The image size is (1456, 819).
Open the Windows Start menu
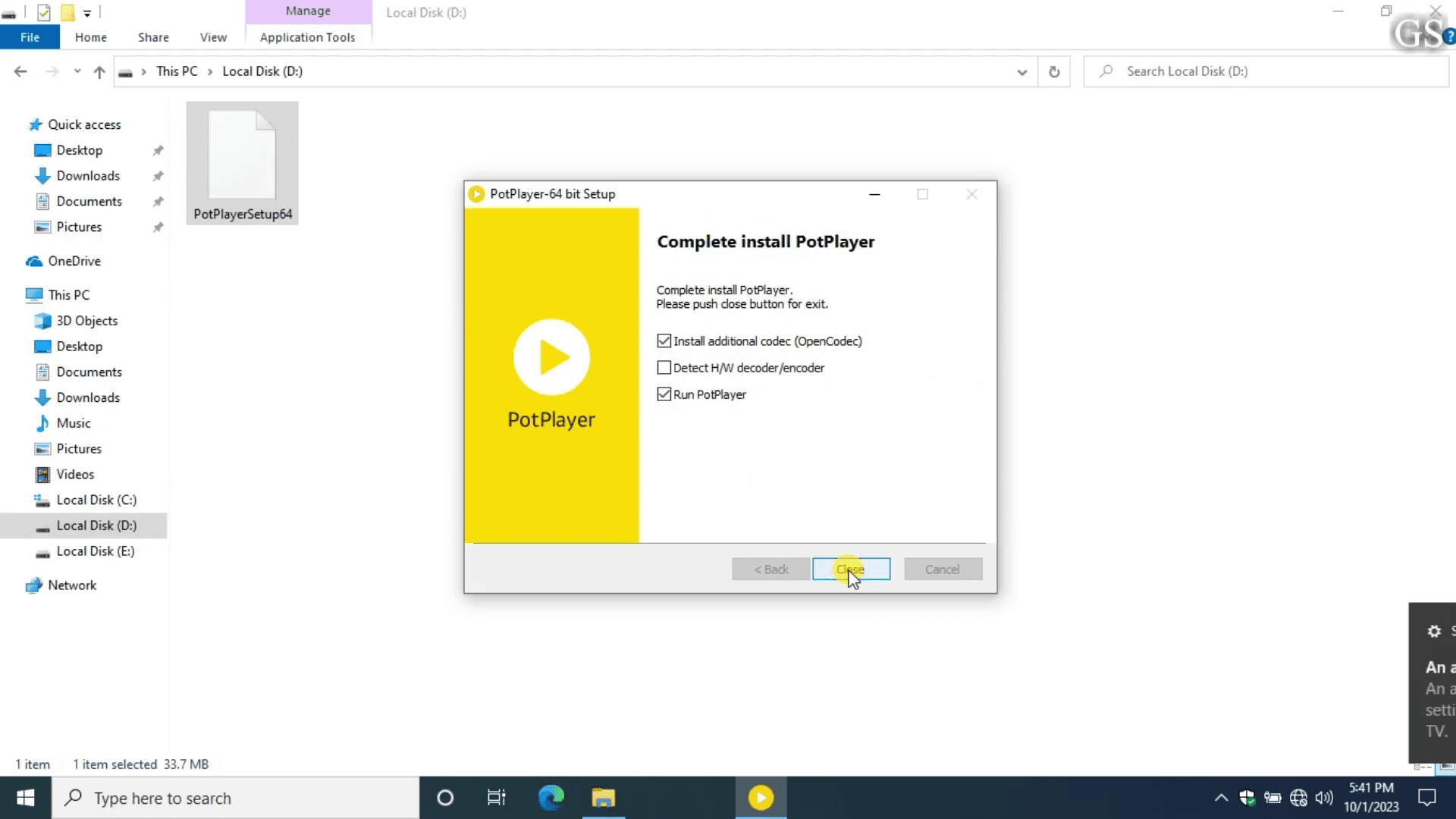(26, 798)
